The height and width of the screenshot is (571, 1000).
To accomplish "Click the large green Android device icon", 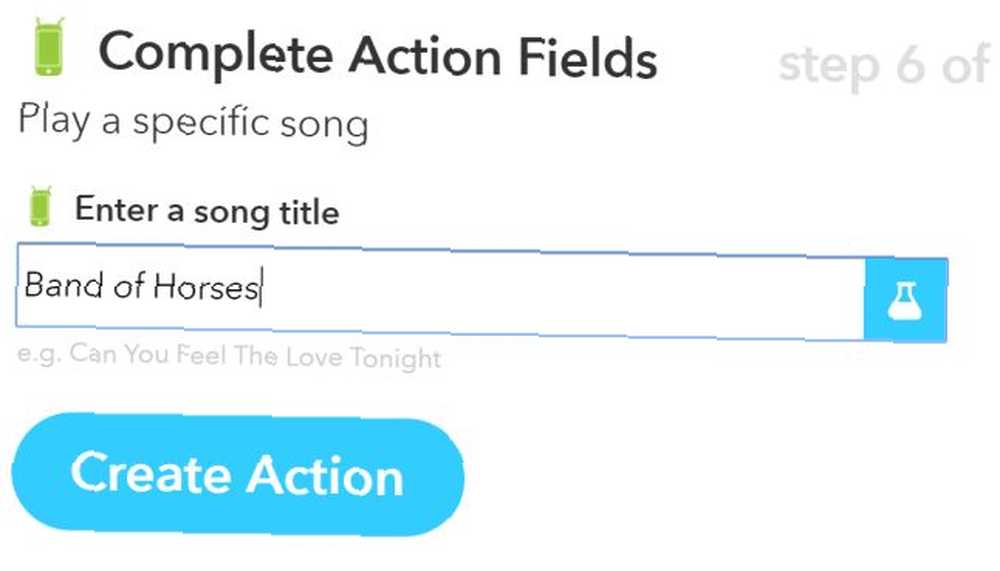I will [x=49, y=47].
